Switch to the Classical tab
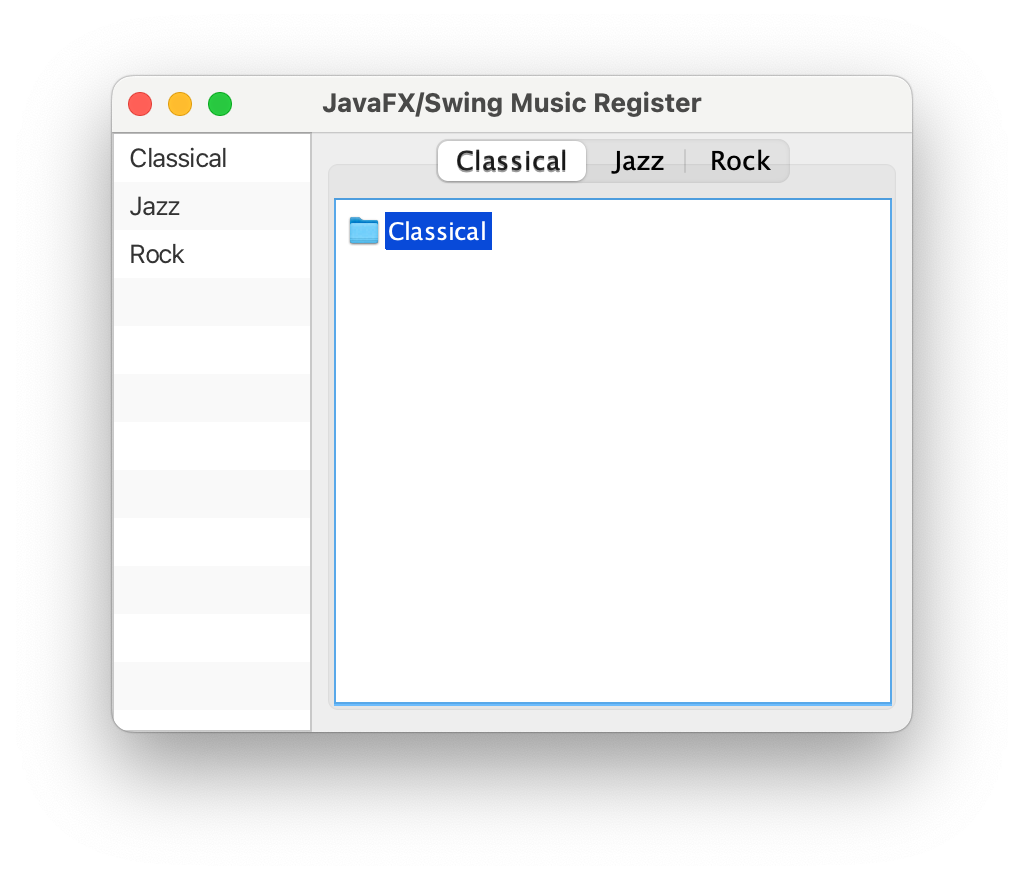Screen dimensions: 1024x880 pyautogui.click(x=511, y=161)
